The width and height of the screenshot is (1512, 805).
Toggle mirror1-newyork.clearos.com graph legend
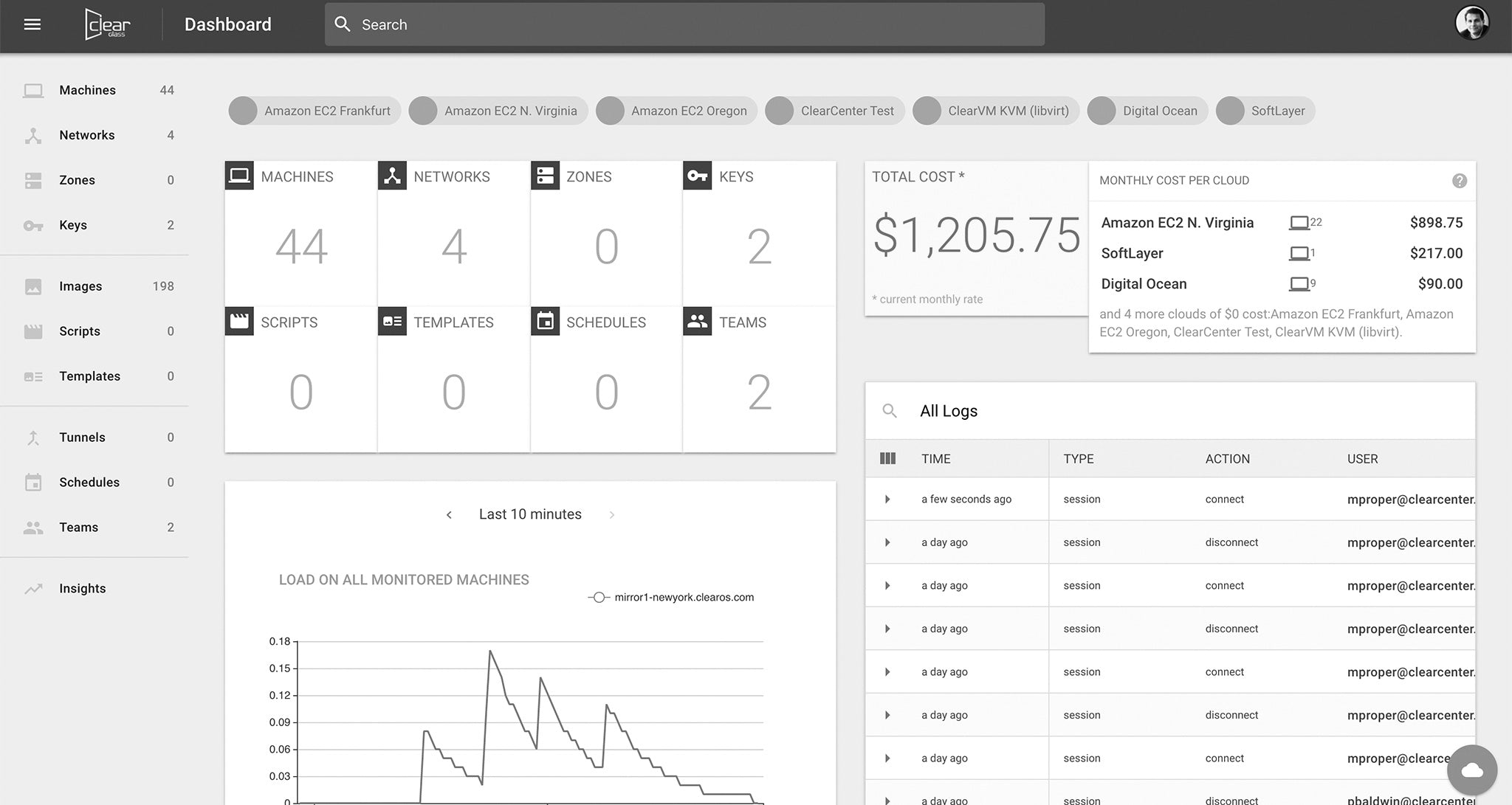(671, 598)
